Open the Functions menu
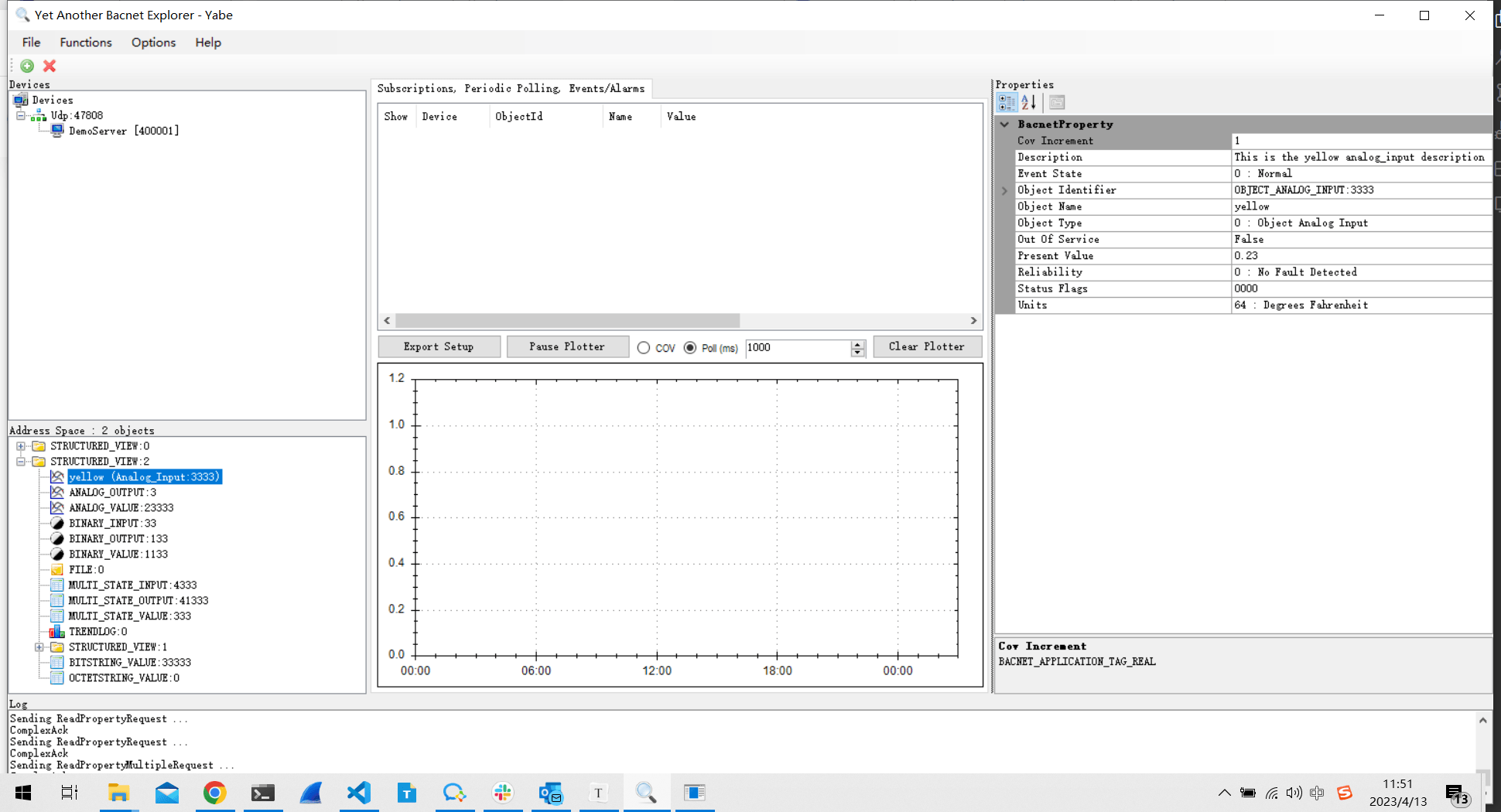The width and height of the screenshot is (1501, 812). pyautogui.click(x=85, y=43)
